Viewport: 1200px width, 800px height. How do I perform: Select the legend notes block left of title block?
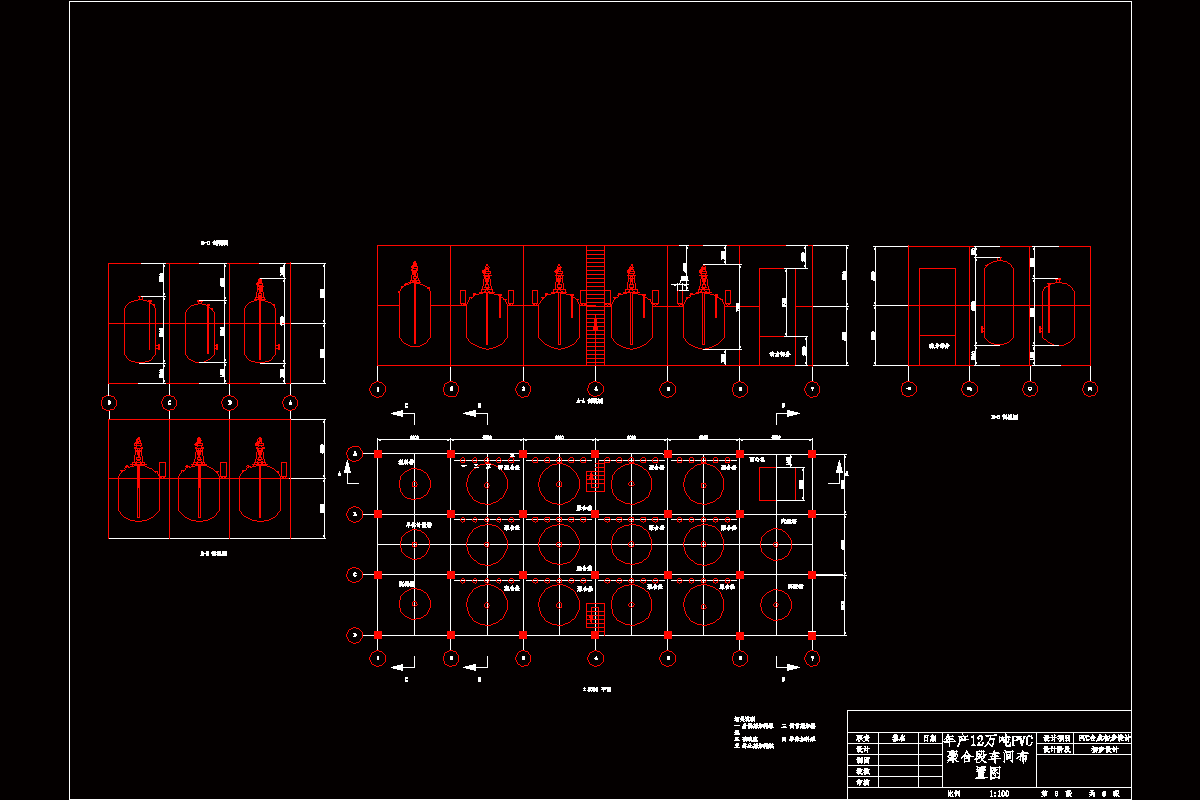point(776,732)
